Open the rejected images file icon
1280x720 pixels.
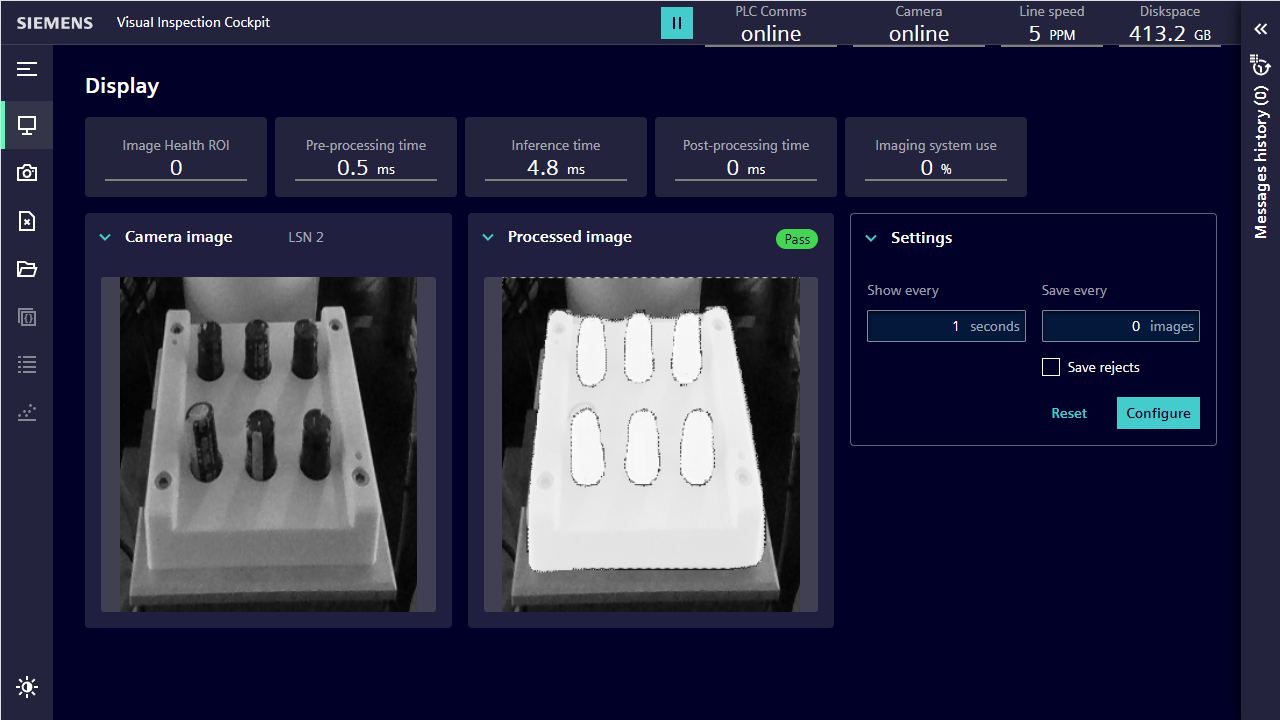coord(26,221)
